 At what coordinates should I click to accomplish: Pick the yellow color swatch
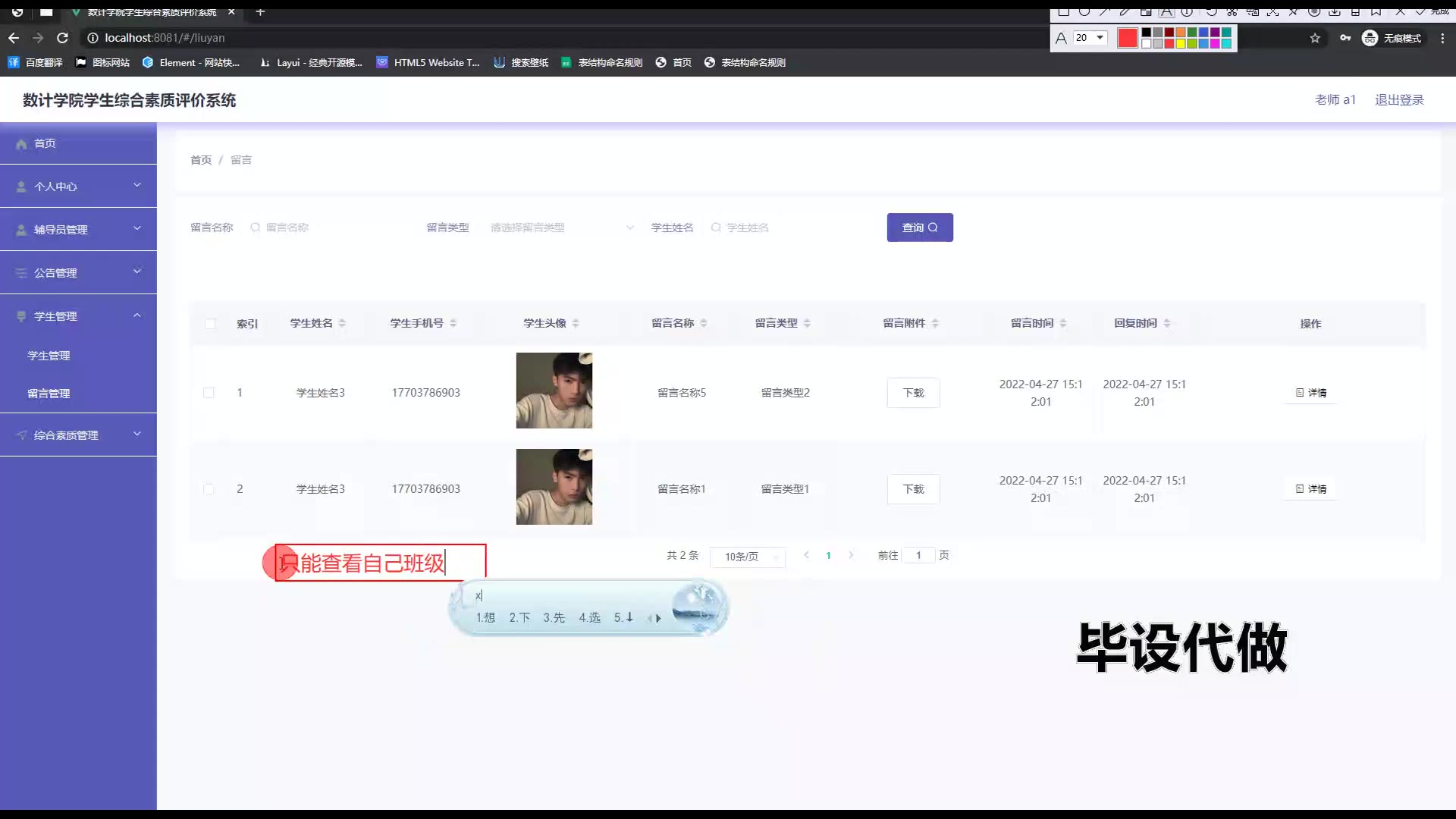tap(1181, 43)
